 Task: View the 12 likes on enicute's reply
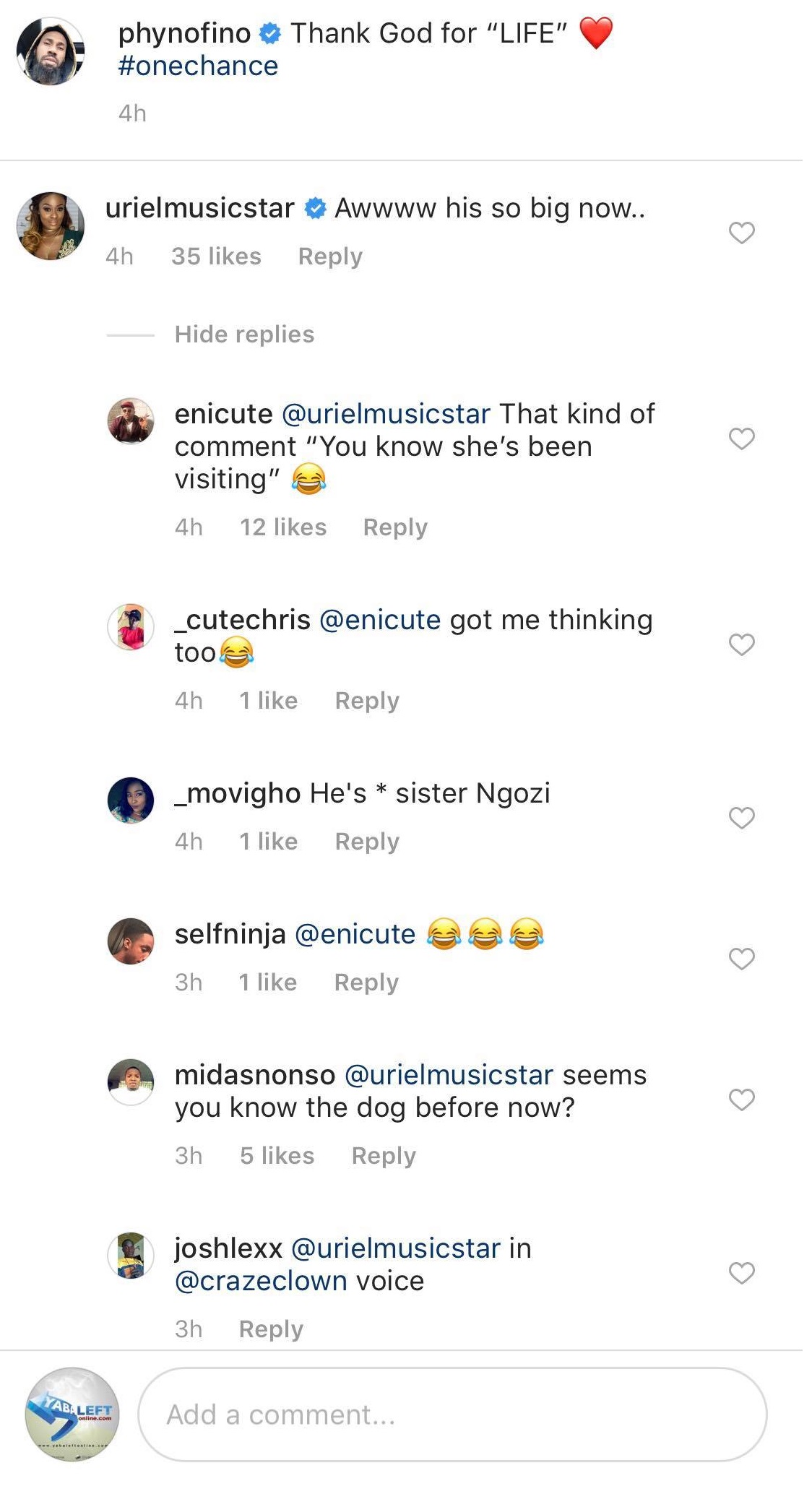point(283,527)
